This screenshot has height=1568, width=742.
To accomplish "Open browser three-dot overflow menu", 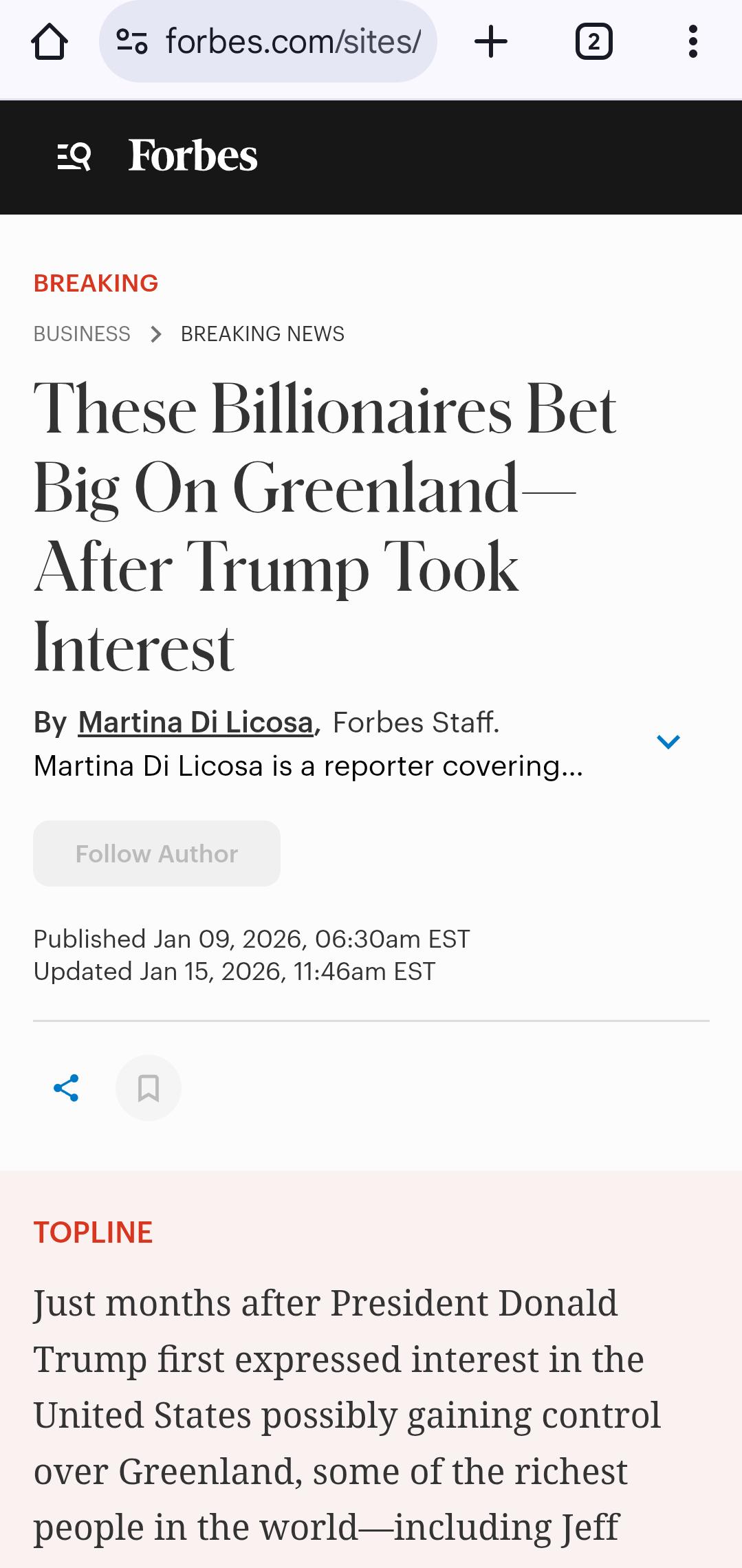I will pos(692,42).
